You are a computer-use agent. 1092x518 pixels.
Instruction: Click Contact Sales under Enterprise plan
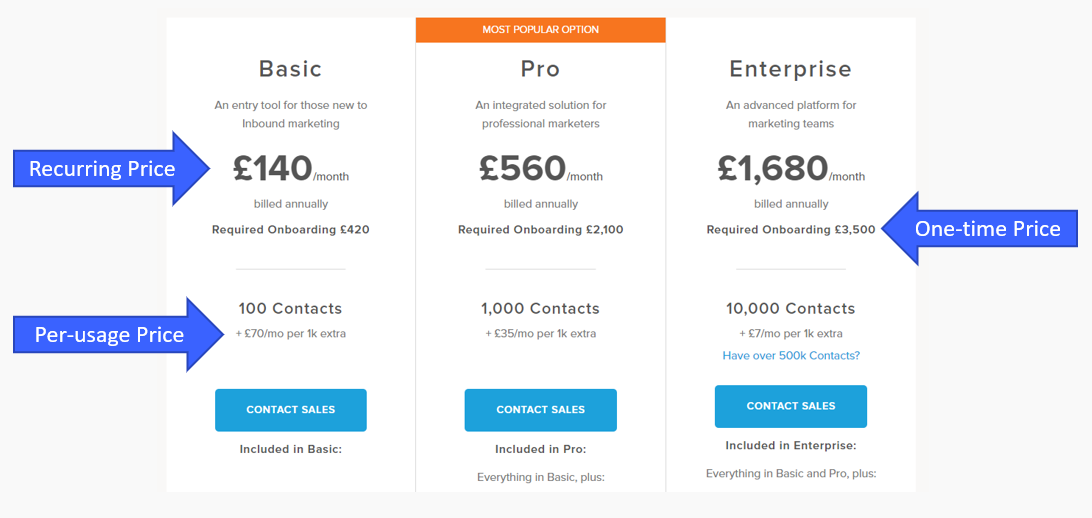[x=790, y=406]
